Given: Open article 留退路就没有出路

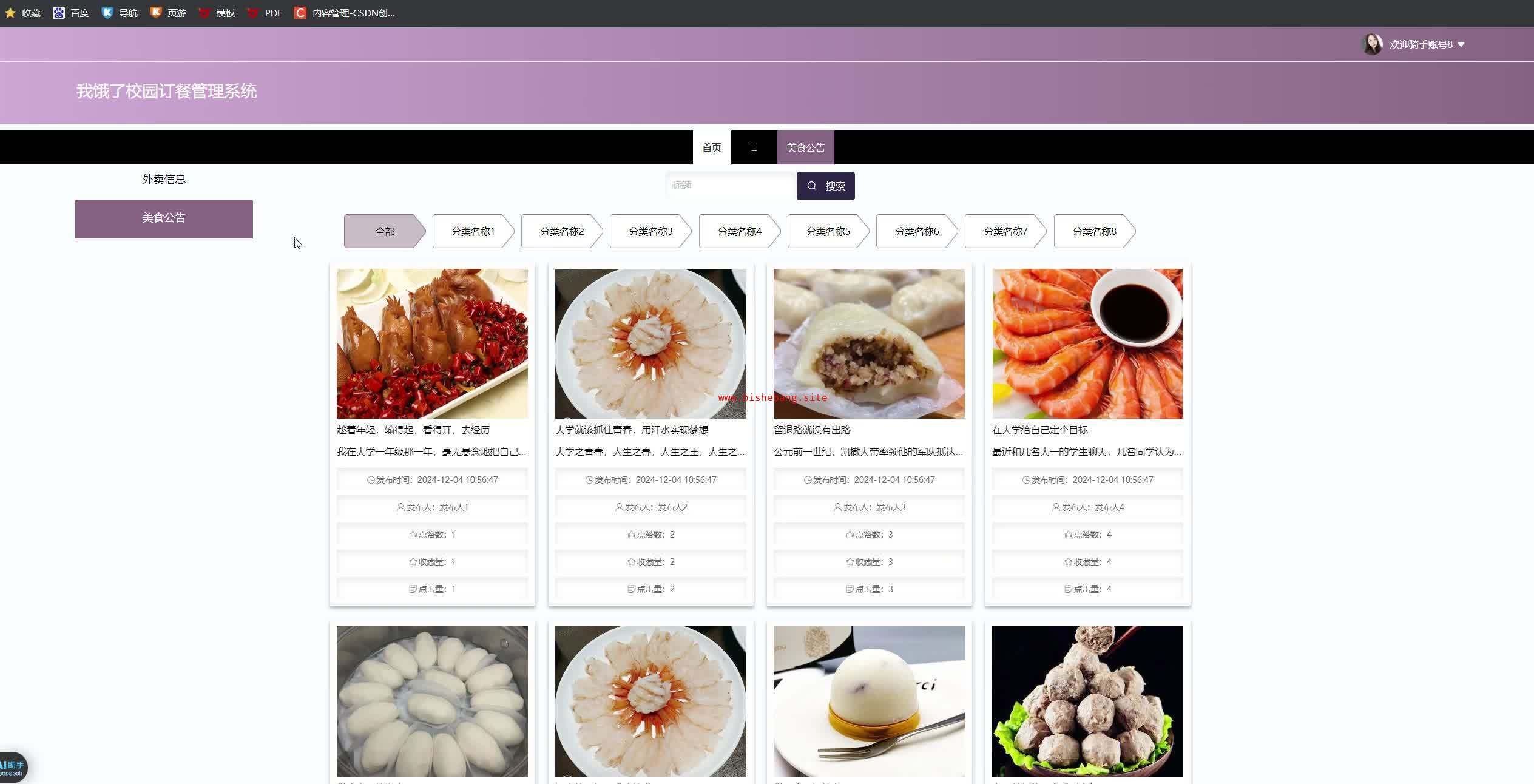Looking at the screenshot, I should (812, 430).
